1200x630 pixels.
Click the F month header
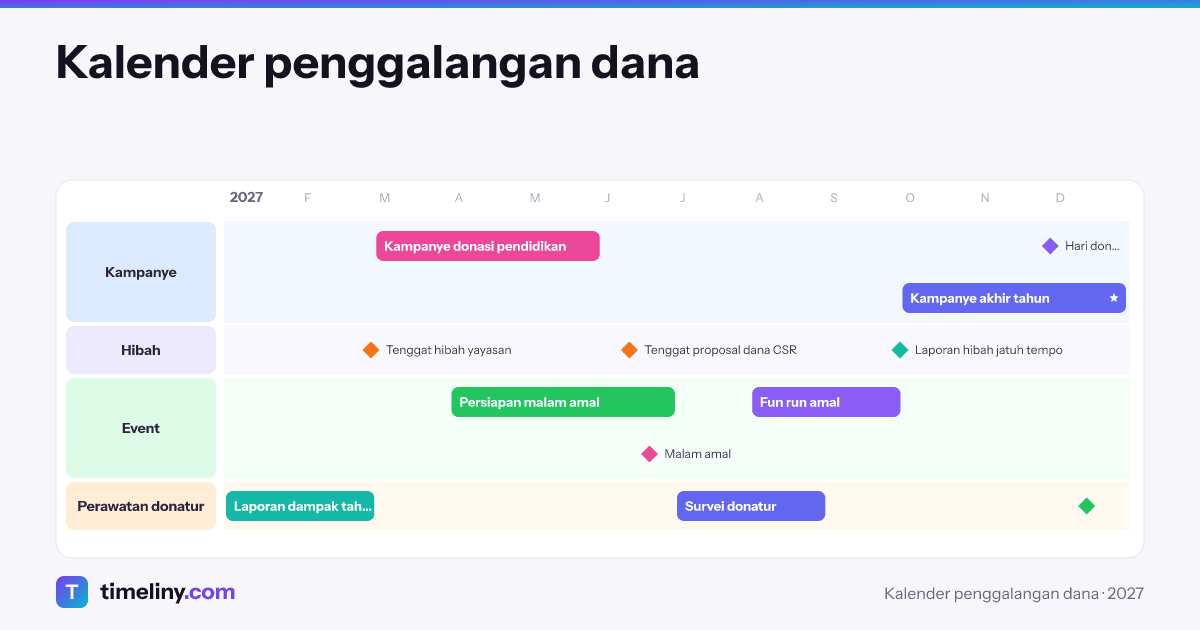pos(307,198)
